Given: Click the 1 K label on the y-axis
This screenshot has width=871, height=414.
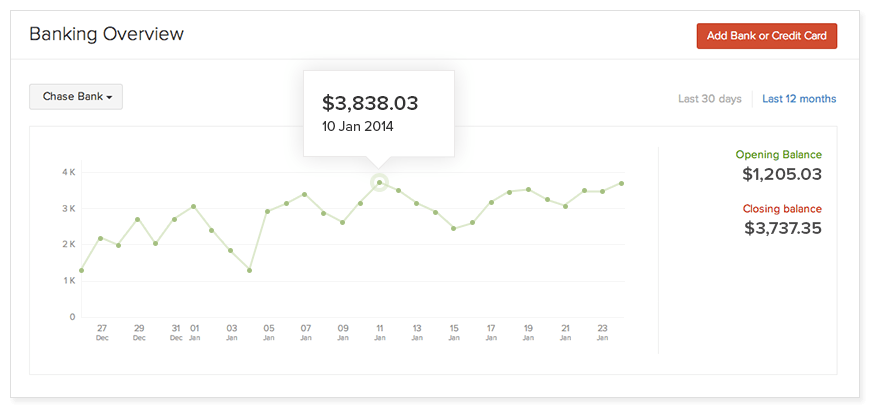Looking at the screenshot, I should (68, 281).
